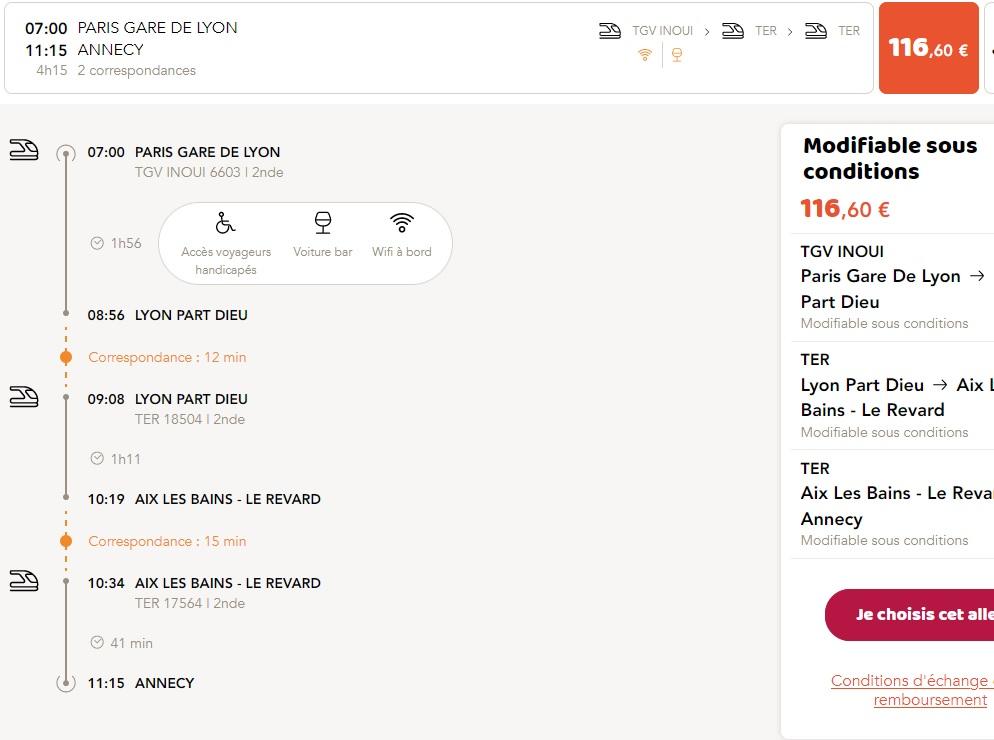
Task: Click the last TER train icon in summary header
Action: (x=816, y=30)
